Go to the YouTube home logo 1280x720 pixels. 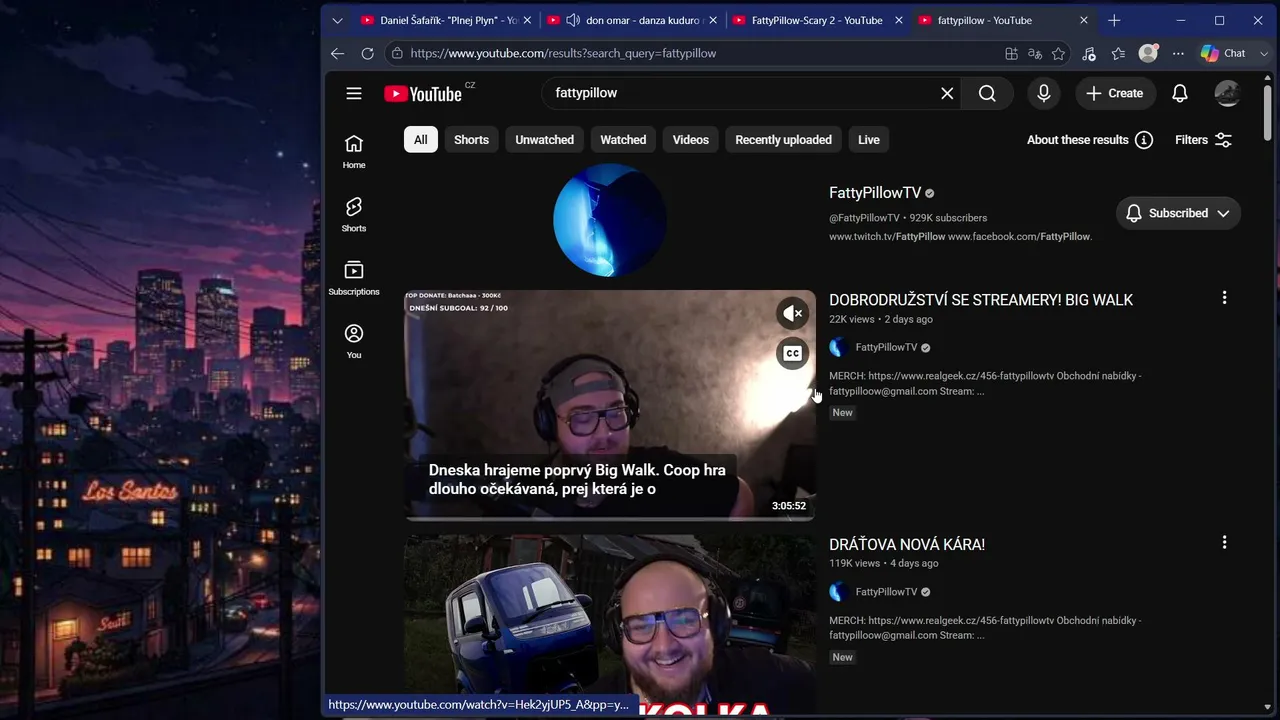point(423,93)
